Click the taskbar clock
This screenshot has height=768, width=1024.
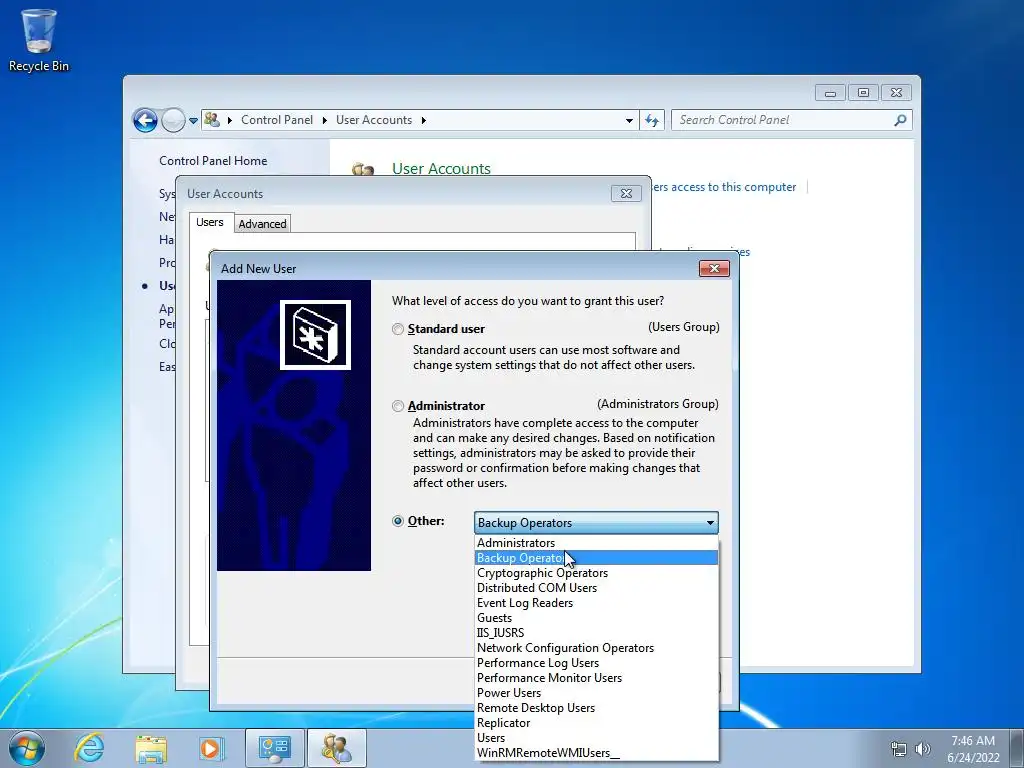click(x=973, y=749)
